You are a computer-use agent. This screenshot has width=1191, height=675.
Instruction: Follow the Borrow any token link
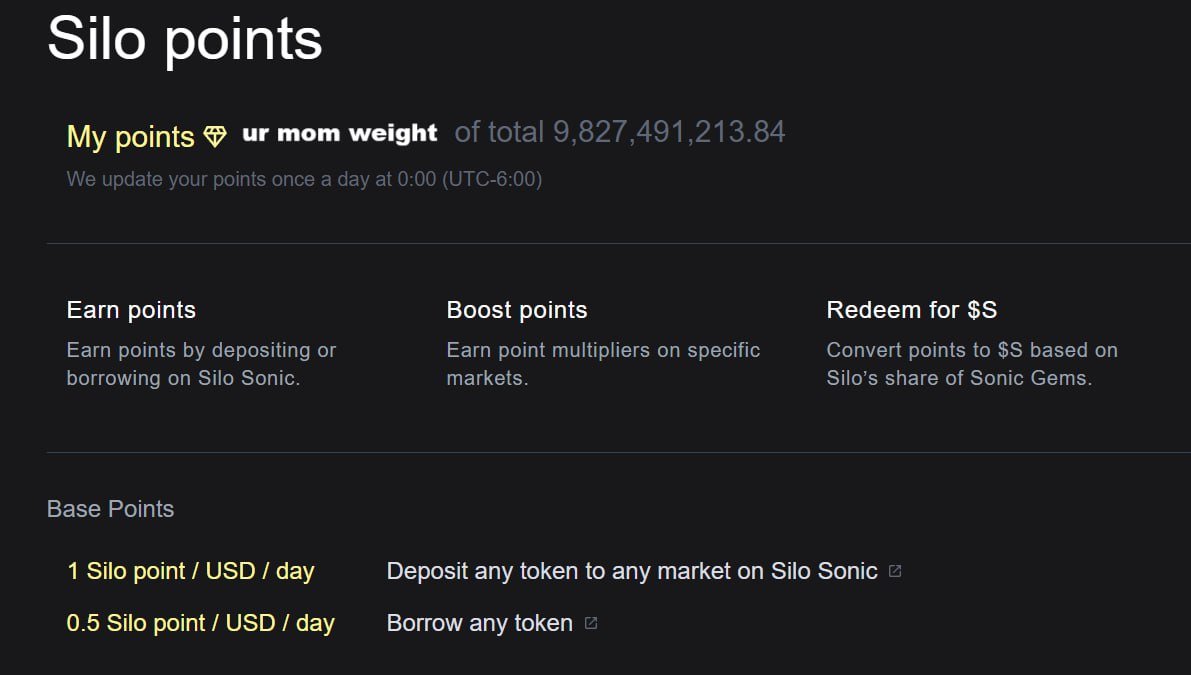(479, 623)
